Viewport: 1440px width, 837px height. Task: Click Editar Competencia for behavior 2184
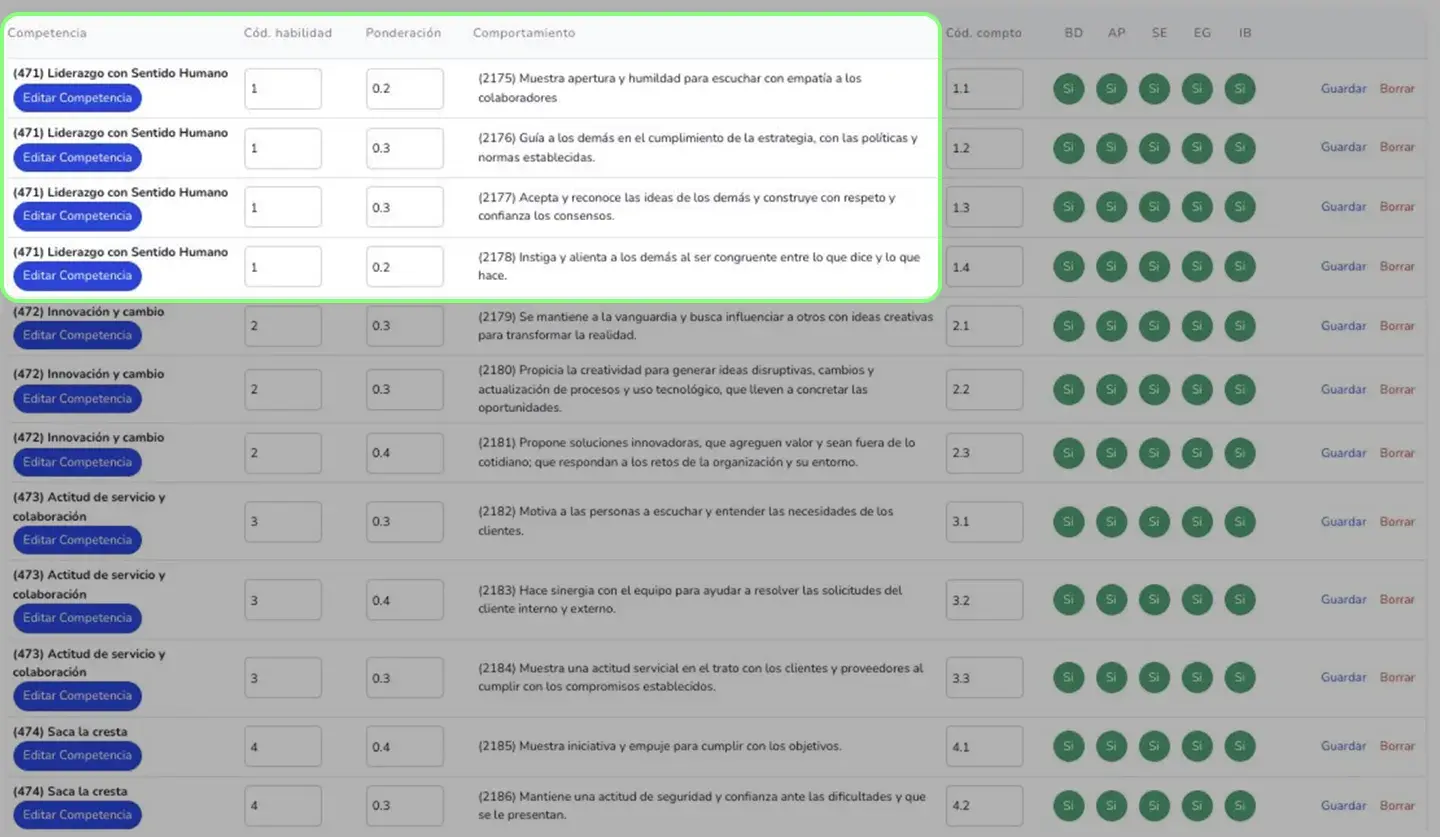pyautogui.click(x=77, y=696)
